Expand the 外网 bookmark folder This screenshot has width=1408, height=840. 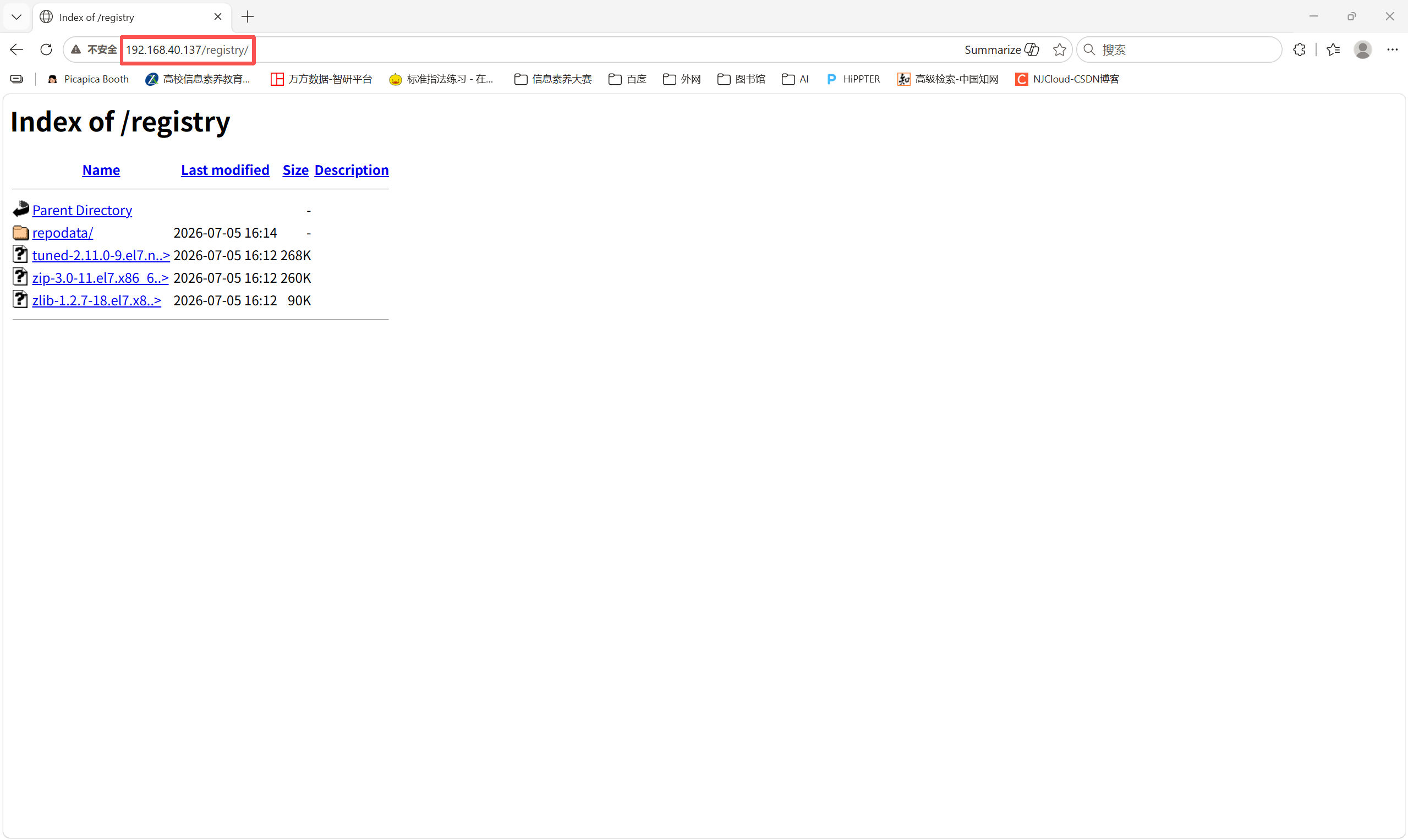pyautogui.click(x=682, y=79)
